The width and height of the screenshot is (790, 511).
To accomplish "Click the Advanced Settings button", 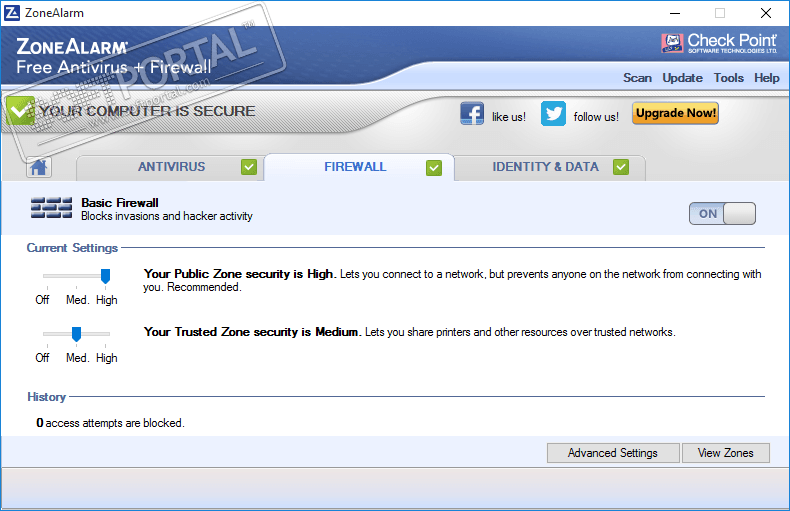I will pyautogui.click(x=613, y=453).
